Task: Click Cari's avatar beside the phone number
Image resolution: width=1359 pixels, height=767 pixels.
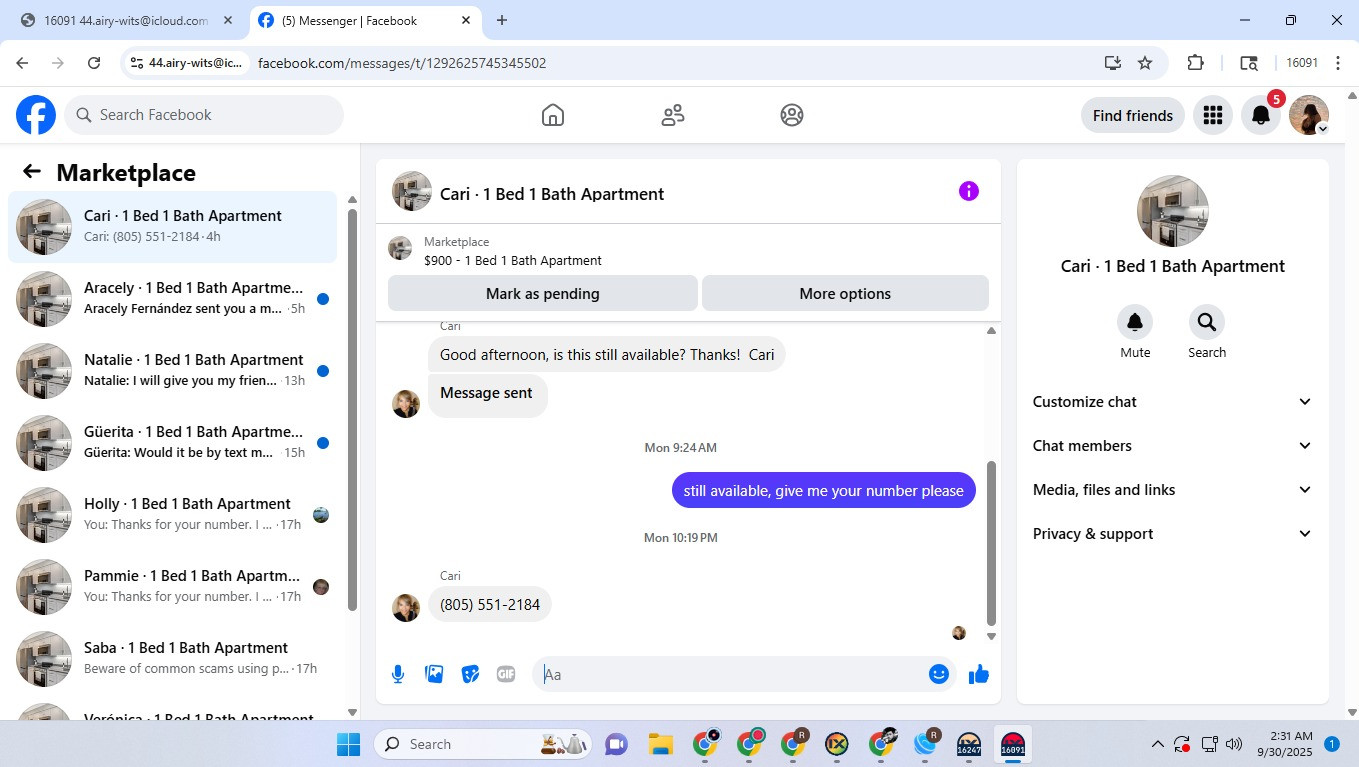Action: (406, 608)
